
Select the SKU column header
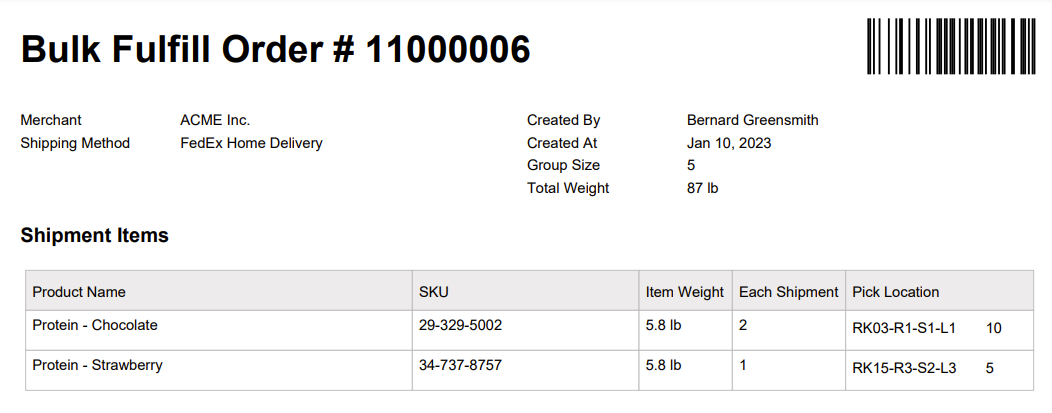[434, 292]
